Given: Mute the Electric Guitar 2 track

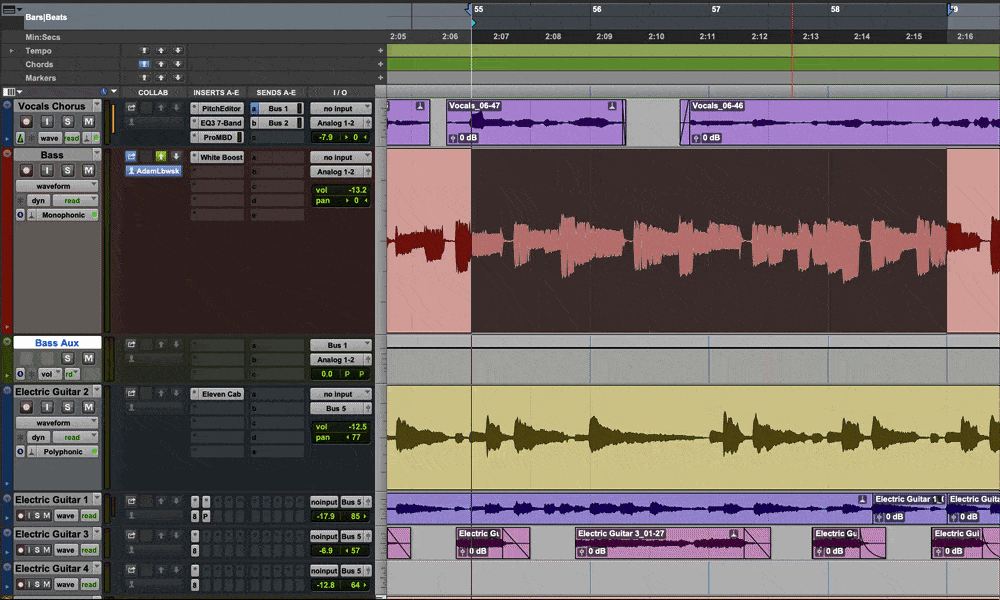Looking at the screenshot, I should tap(88, 407).
